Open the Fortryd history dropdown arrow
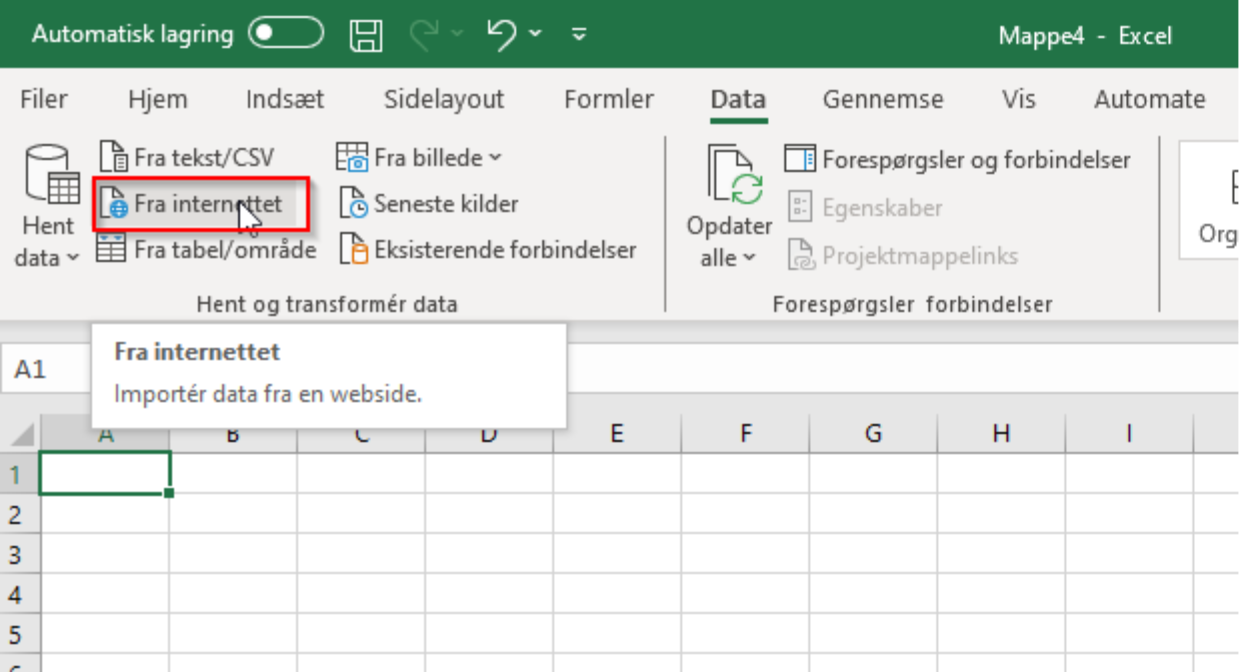Viewport: 1240px width, 672px height. (x=534, y=34)
